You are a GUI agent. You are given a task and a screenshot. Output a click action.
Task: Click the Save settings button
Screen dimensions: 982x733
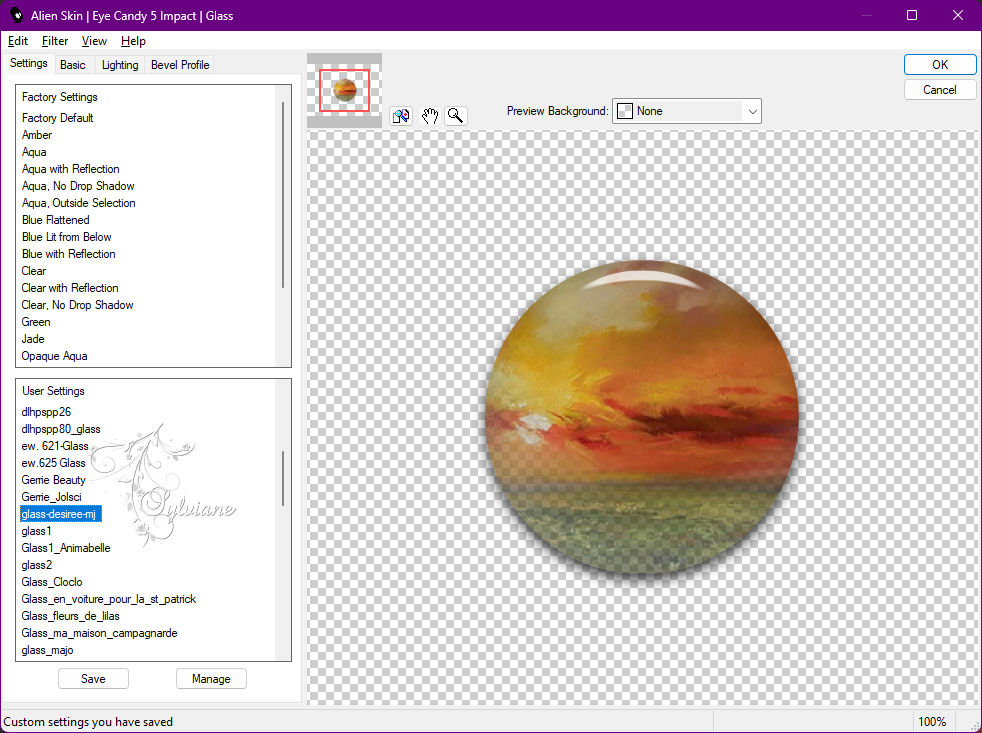[x=93, y=678]
